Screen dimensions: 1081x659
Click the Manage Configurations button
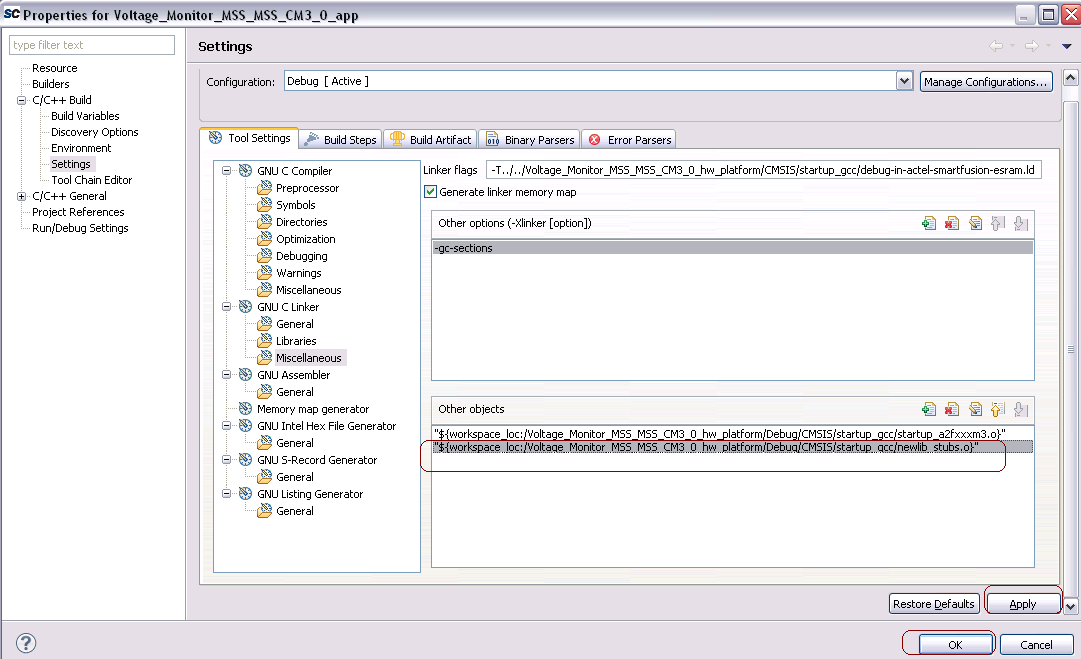986,81
